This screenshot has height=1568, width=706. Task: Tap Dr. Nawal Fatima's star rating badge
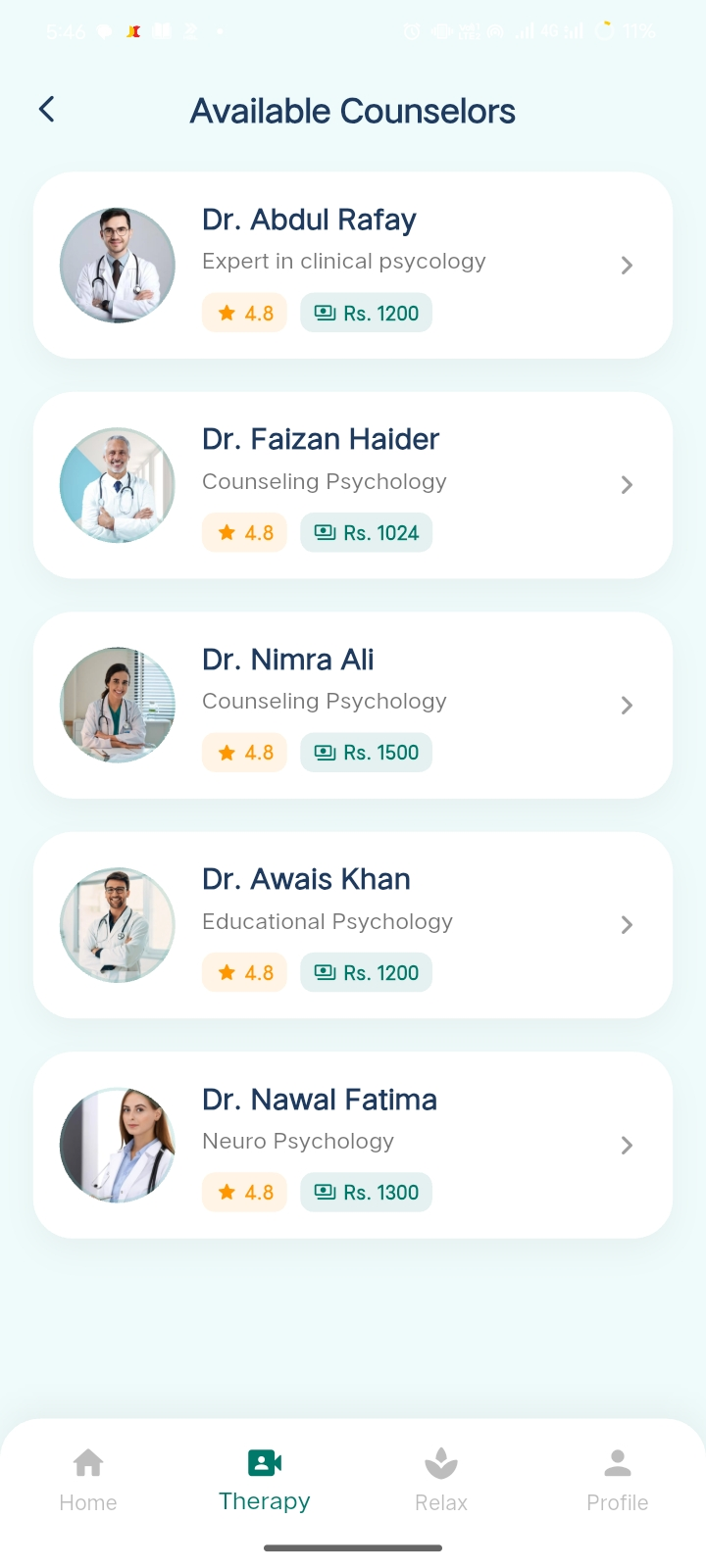click(245, 1193)
